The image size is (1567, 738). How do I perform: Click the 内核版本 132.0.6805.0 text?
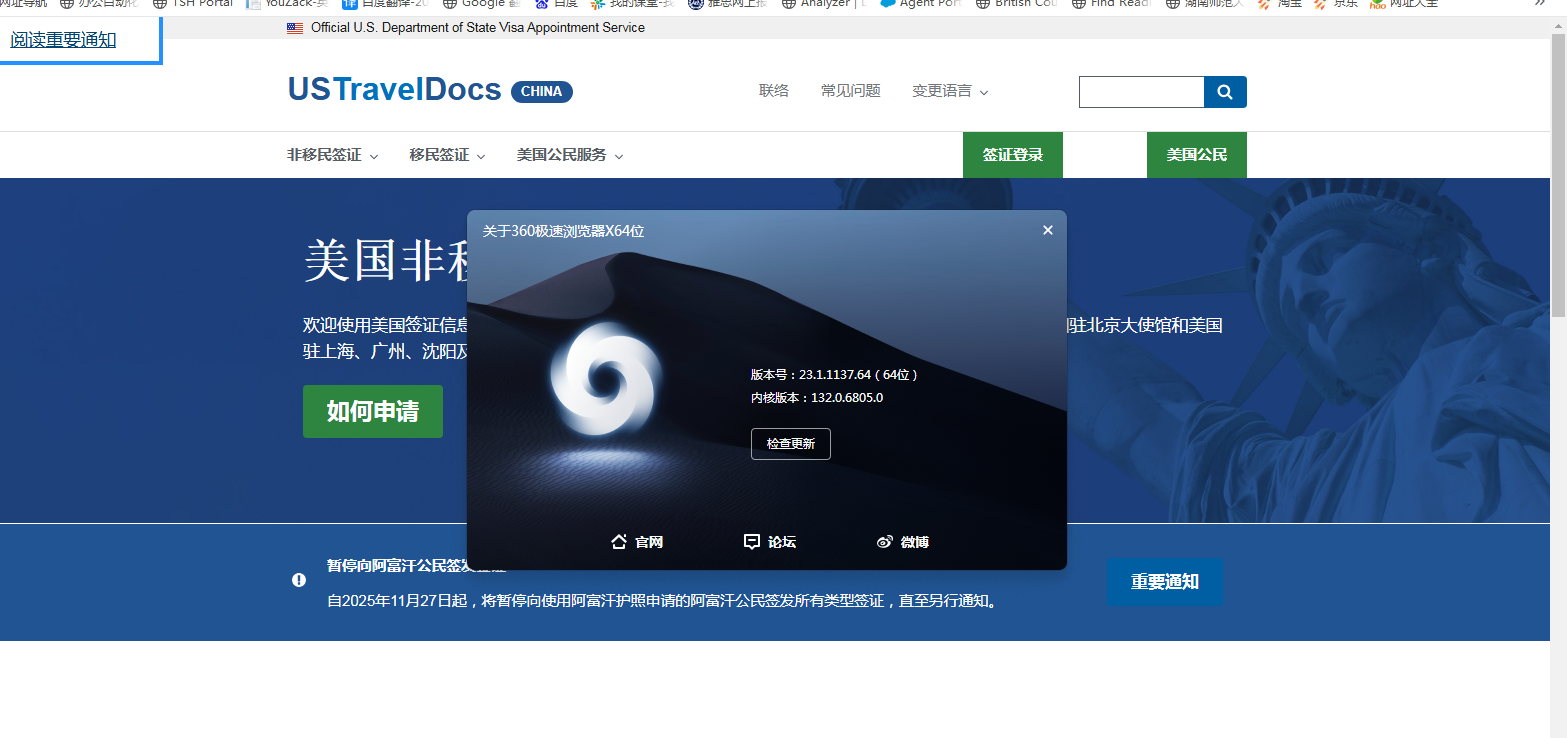click(817, 398)
